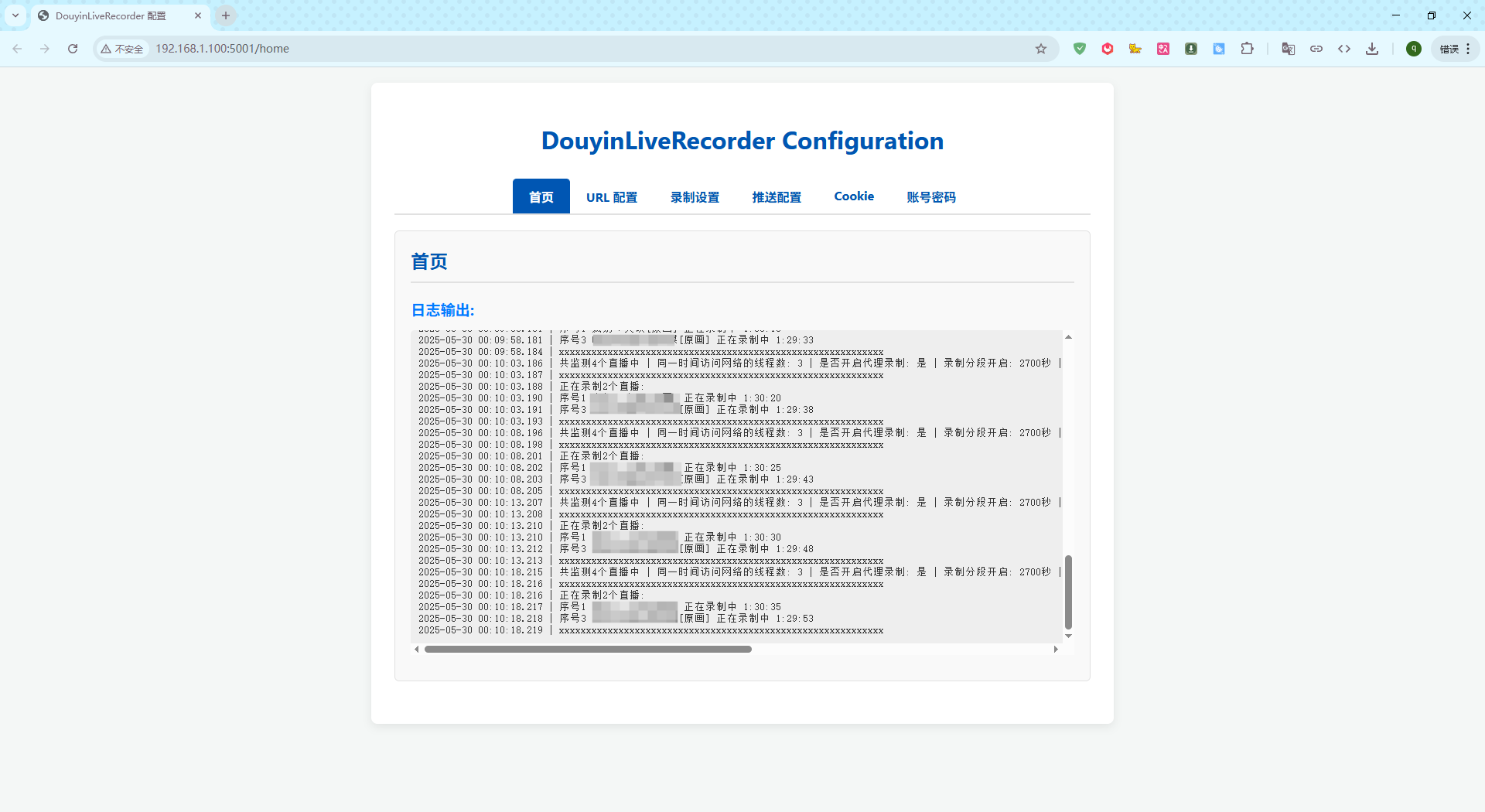Switch to the URL 配置 tab

(x=611, y=196)
